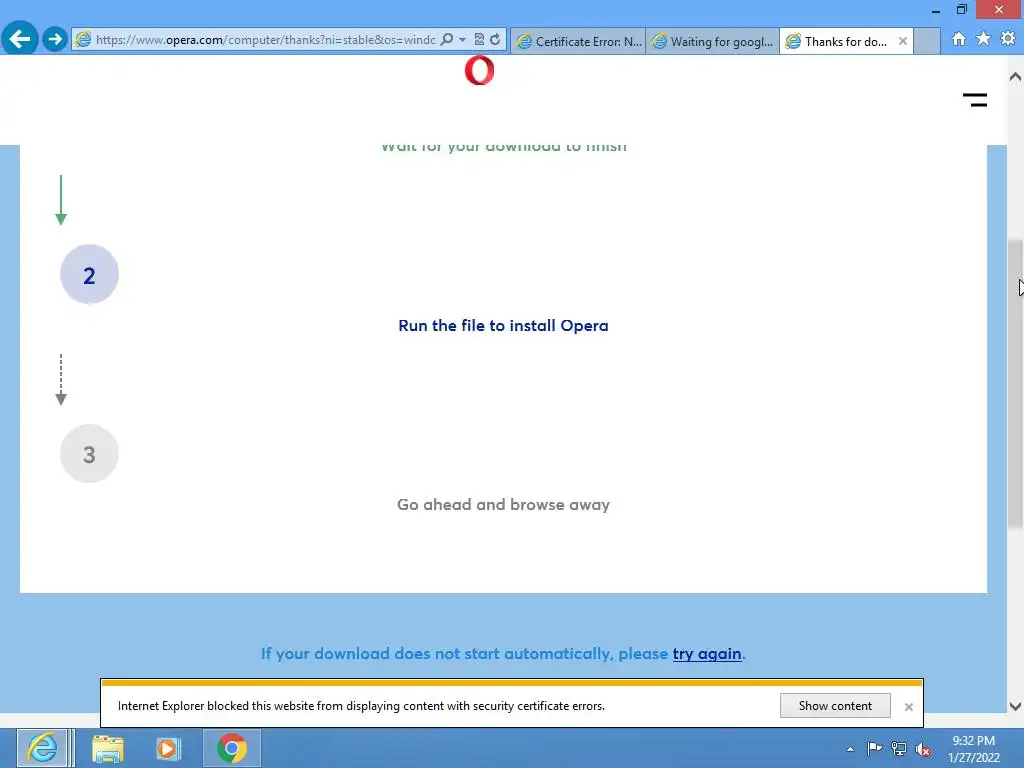Image resolution: width=1024 pixels, height=768 pixels.
Task: Close the Thanks for do... tab
Action: point(903,41)
